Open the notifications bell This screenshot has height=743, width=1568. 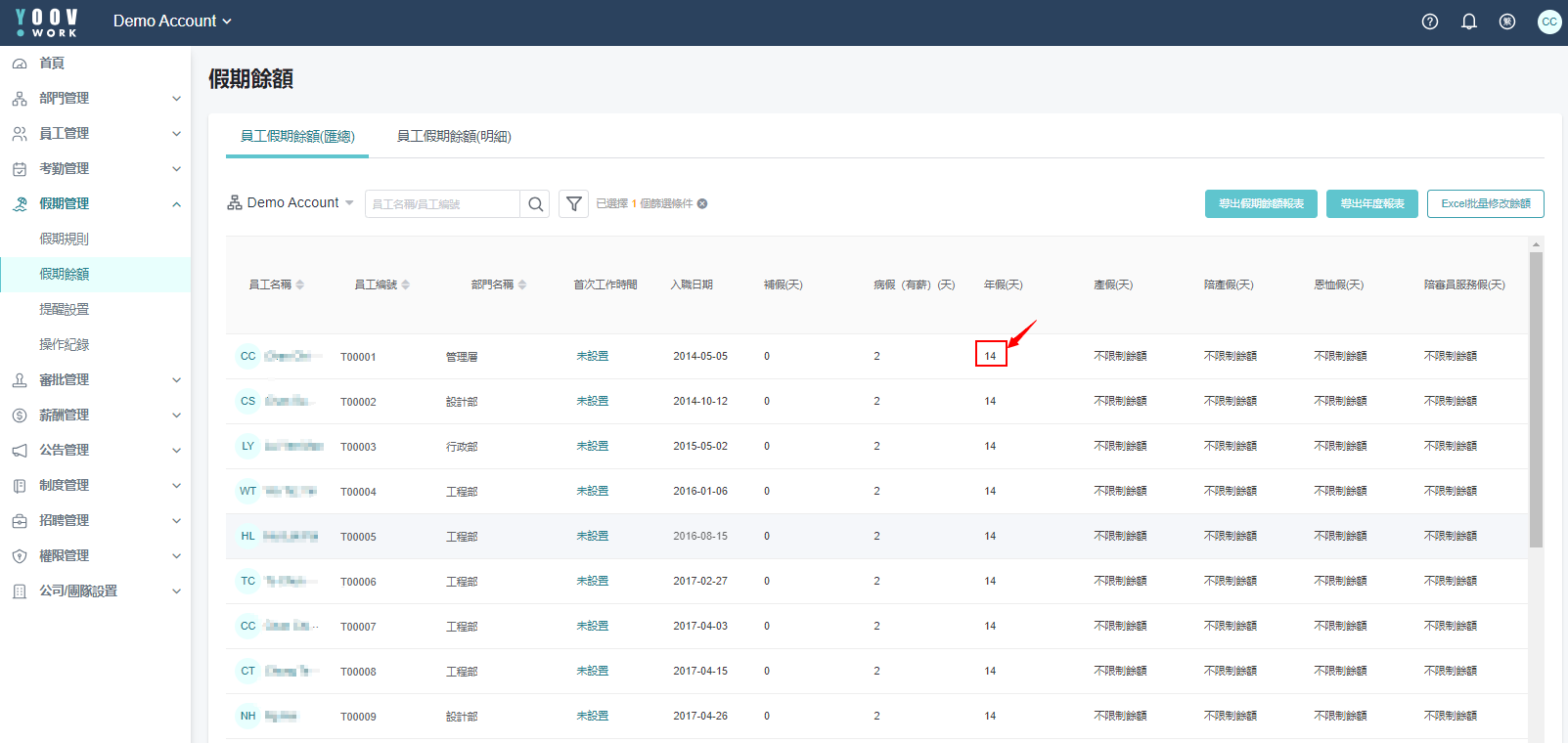pyautogui.click(x=1468, y=22)
